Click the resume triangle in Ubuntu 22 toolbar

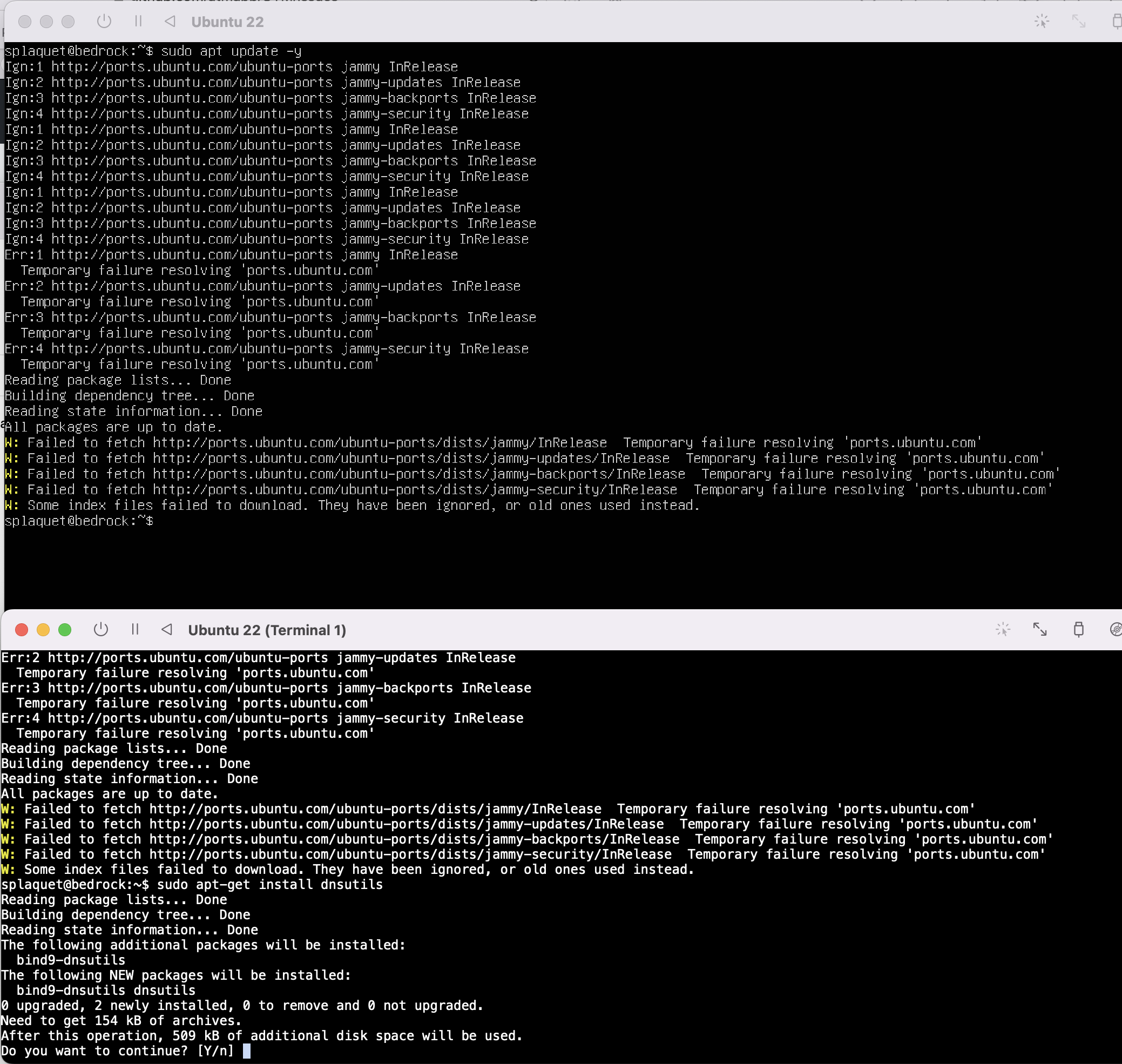click(x=170, y=22)
